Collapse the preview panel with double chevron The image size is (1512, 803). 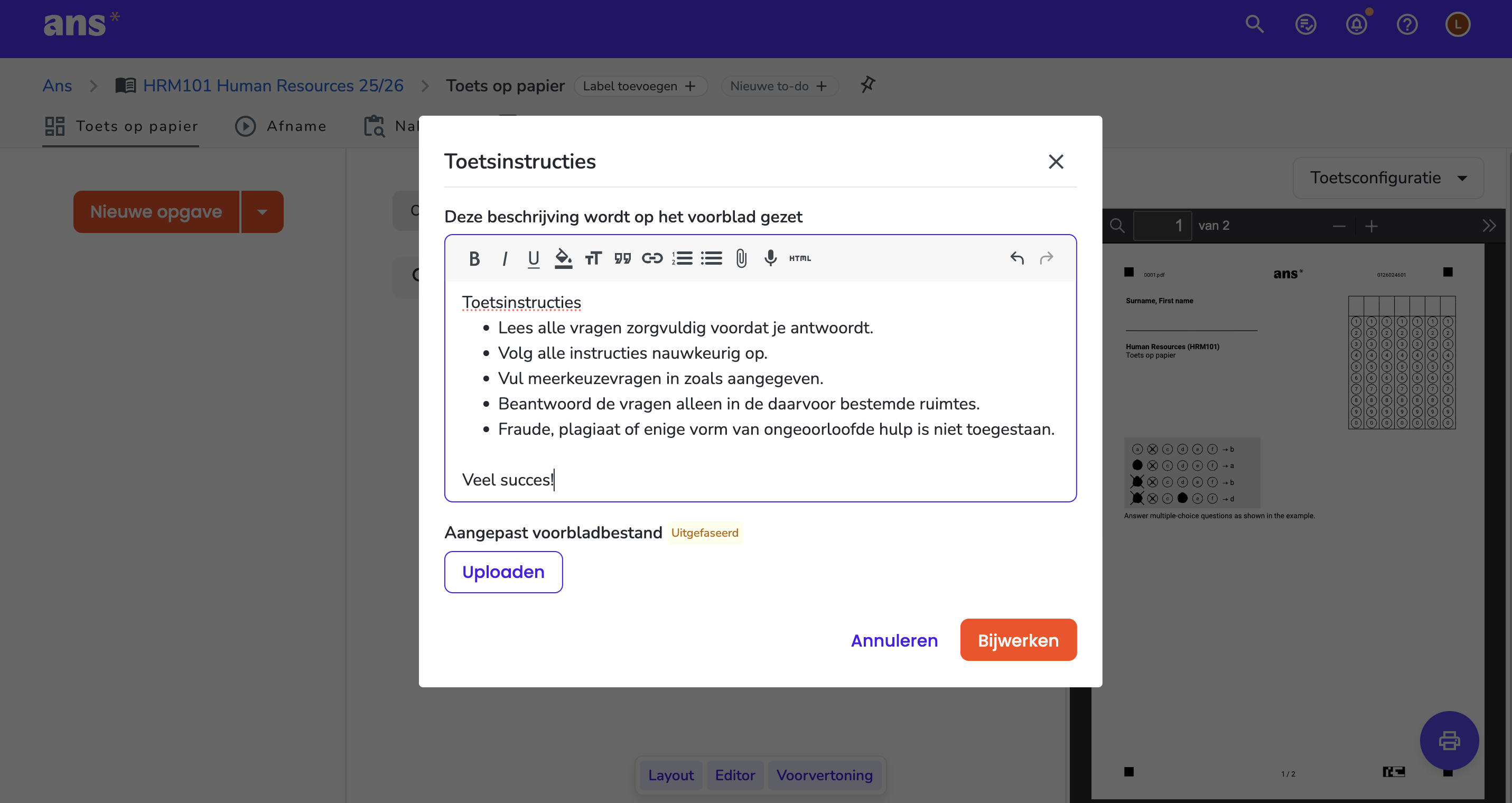1489,226
